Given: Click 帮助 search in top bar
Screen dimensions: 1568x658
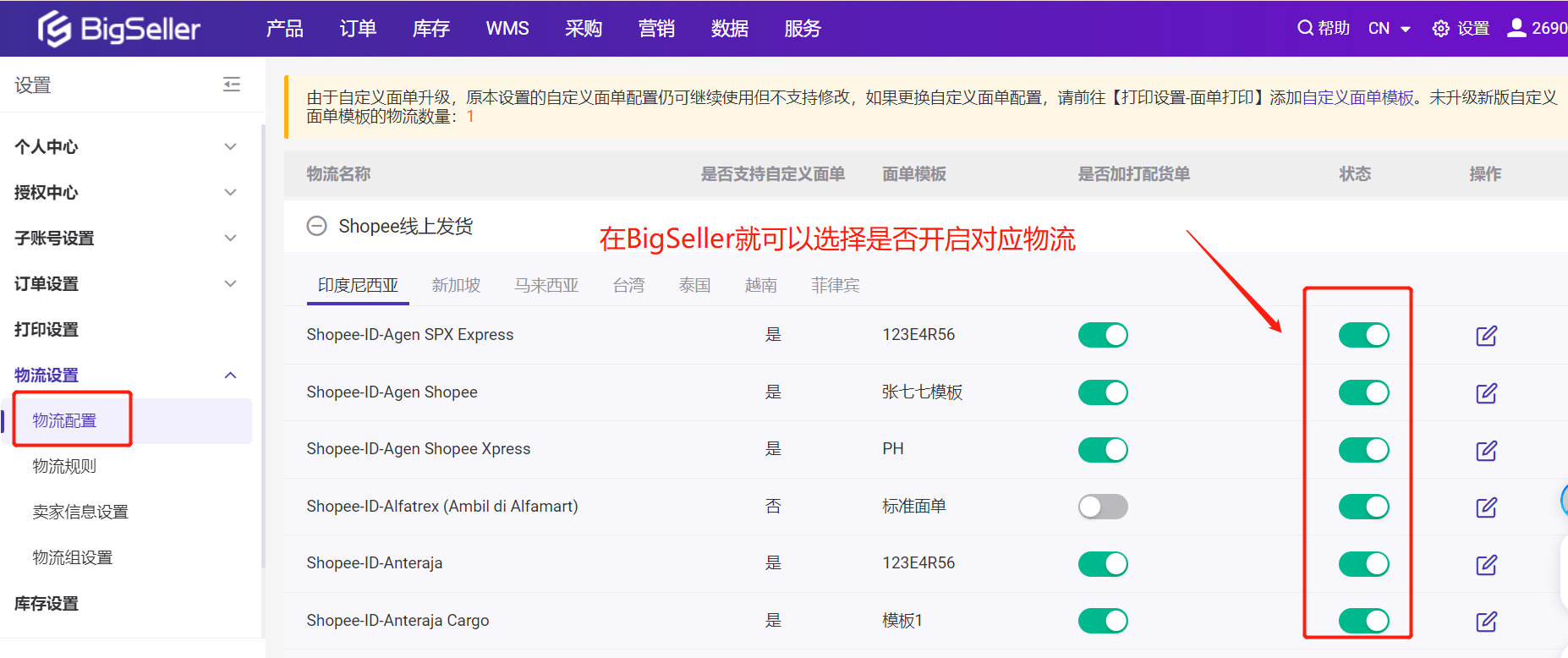Looking at the screenshot, I should 1324,28.
